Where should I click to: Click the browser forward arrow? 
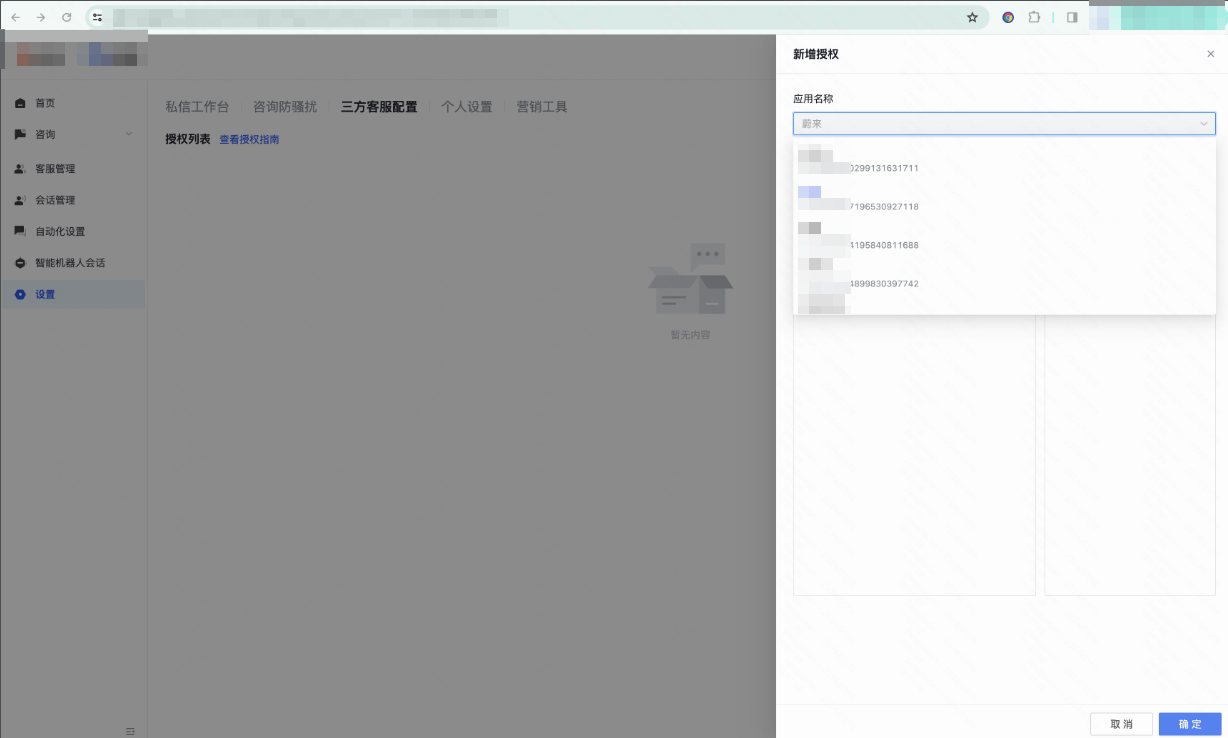tap(41, 17)
